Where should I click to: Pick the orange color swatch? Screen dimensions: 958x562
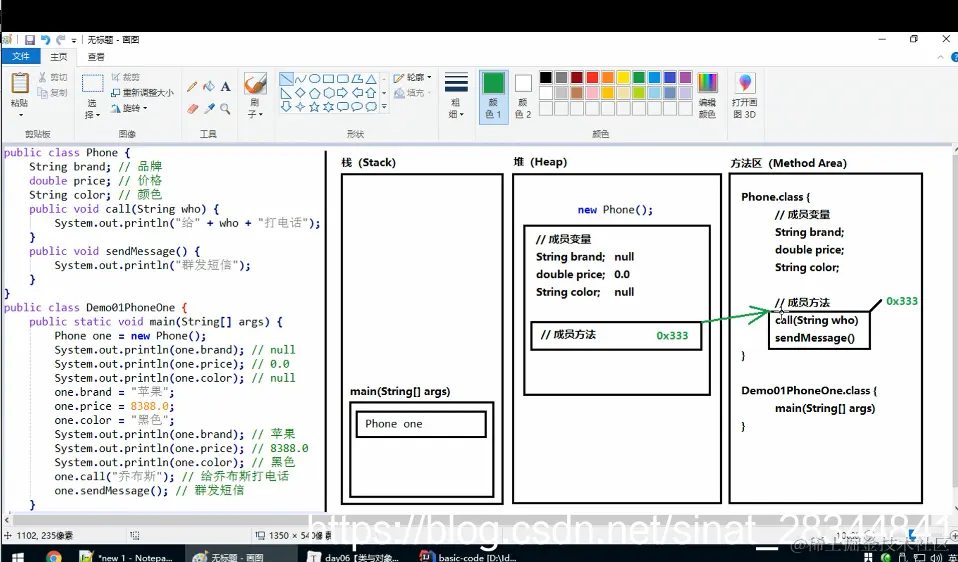[608, 78]
